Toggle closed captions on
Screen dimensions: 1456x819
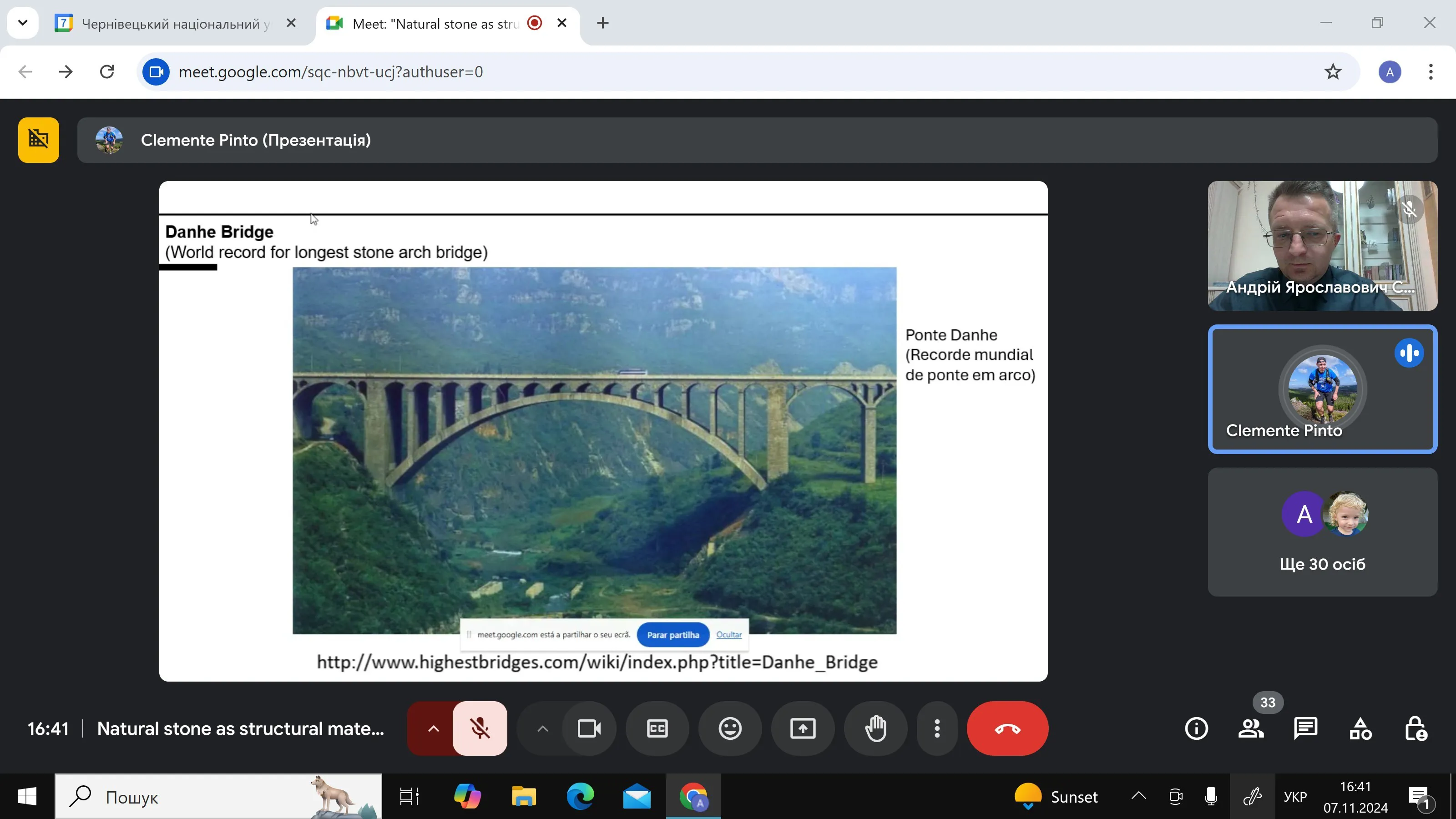[x=657, y=728]
